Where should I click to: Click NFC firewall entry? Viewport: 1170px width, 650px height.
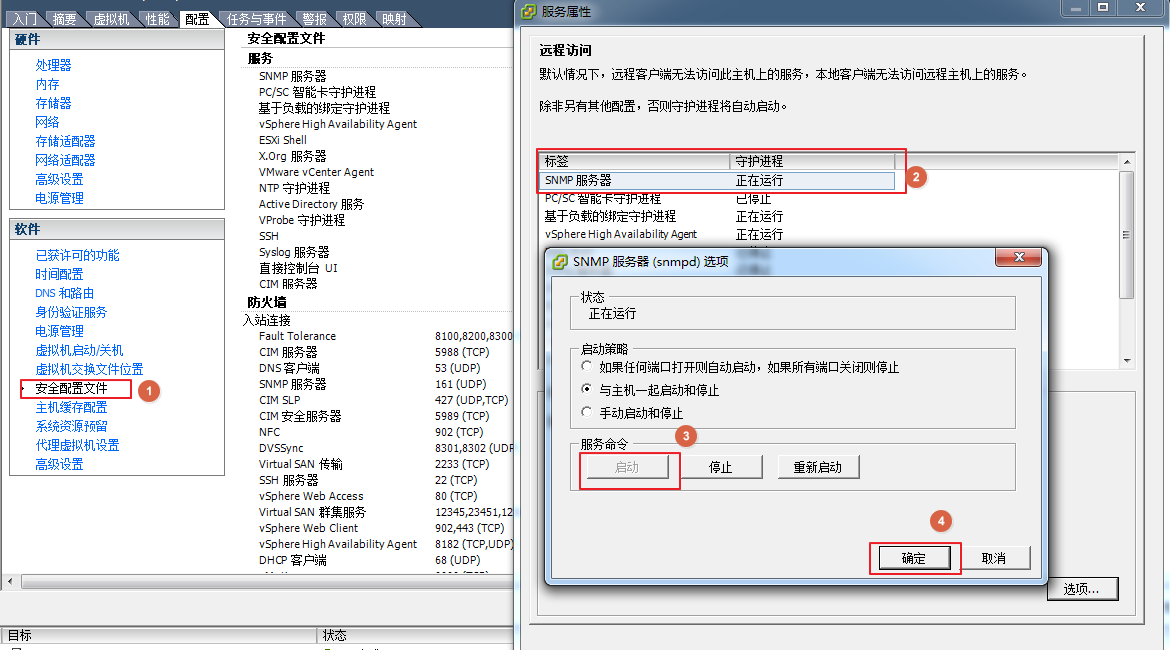tap(269, 432)
